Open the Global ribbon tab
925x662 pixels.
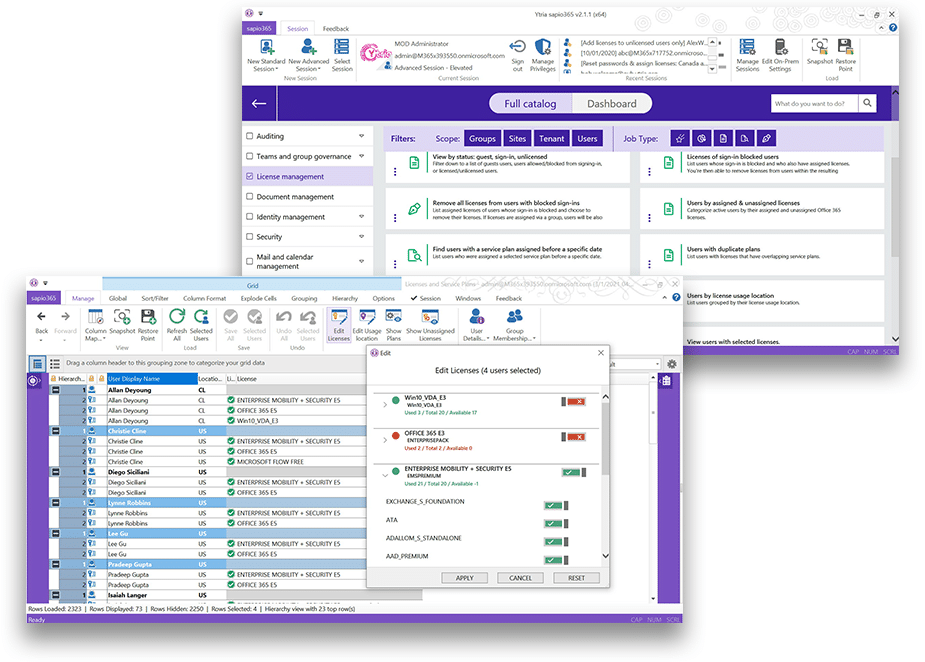click(x=117, y=299)
